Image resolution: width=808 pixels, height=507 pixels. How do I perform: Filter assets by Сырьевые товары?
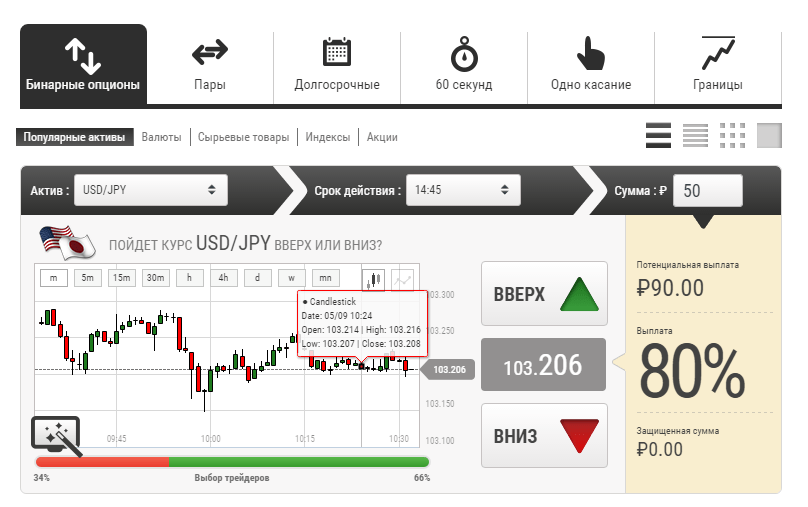coord(243,137)
